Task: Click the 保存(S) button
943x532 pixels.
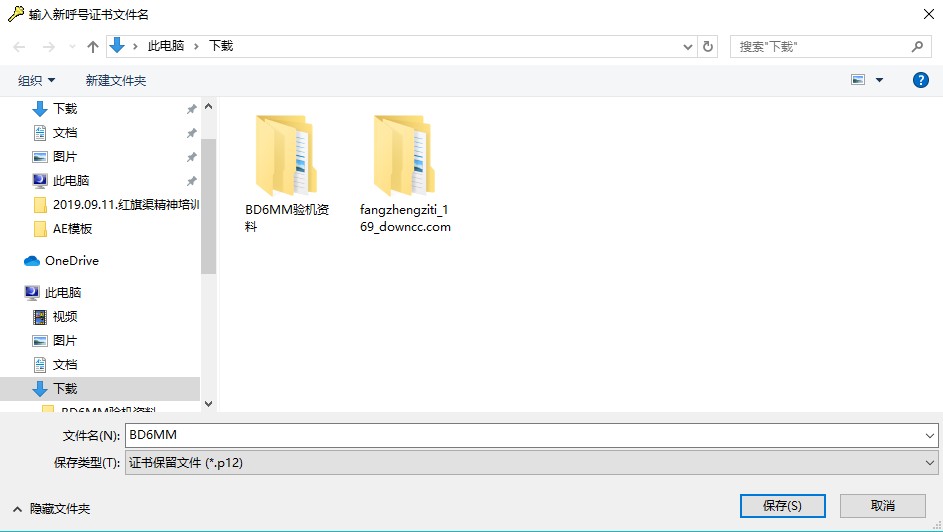Action: click(782, 506)
